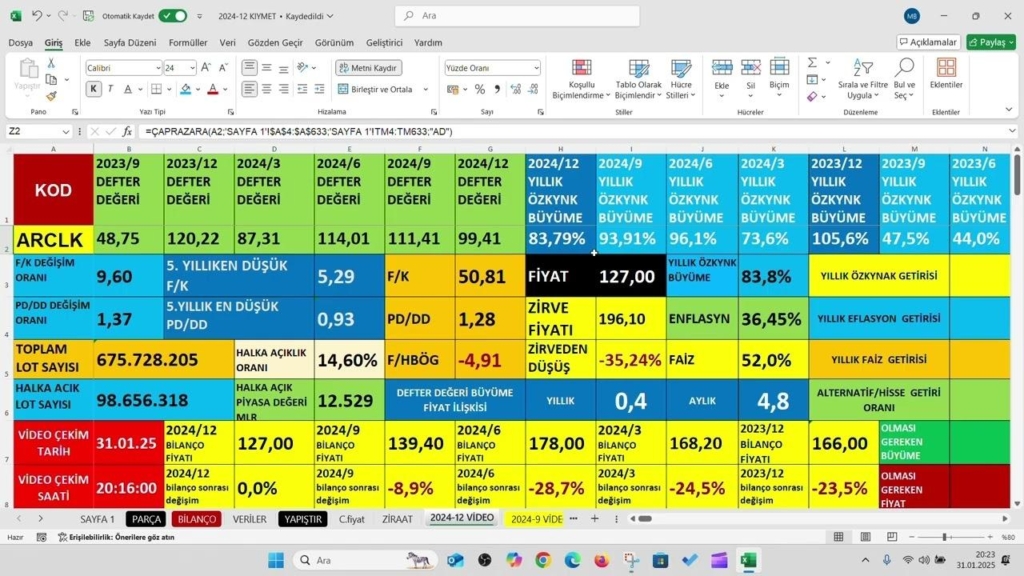Open the Geliştirici ribbon tab
This screenshot has height=576, width=1024.
(384, 42)
